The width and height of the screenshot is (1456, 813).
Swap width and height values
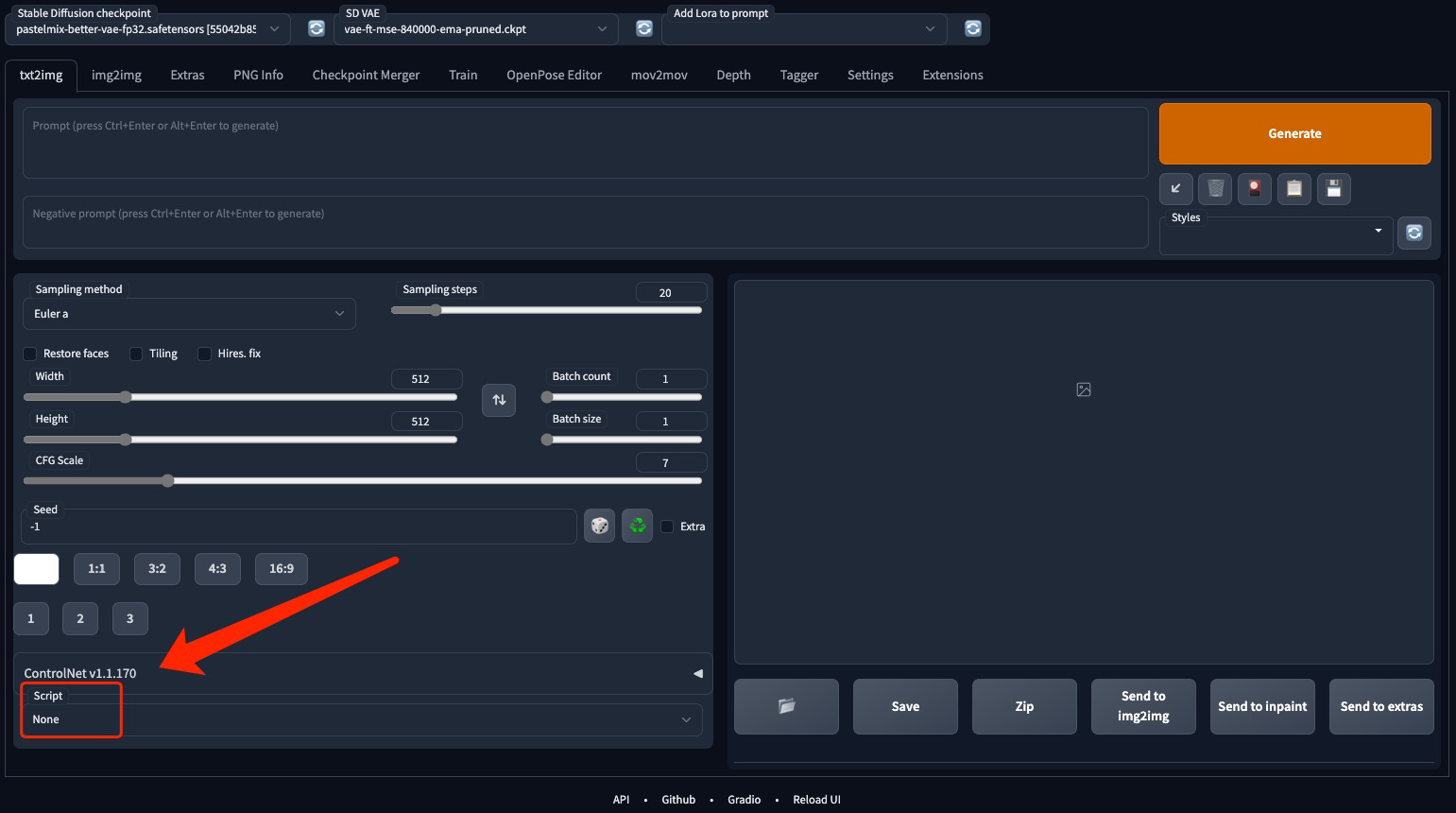pos(499,400)
